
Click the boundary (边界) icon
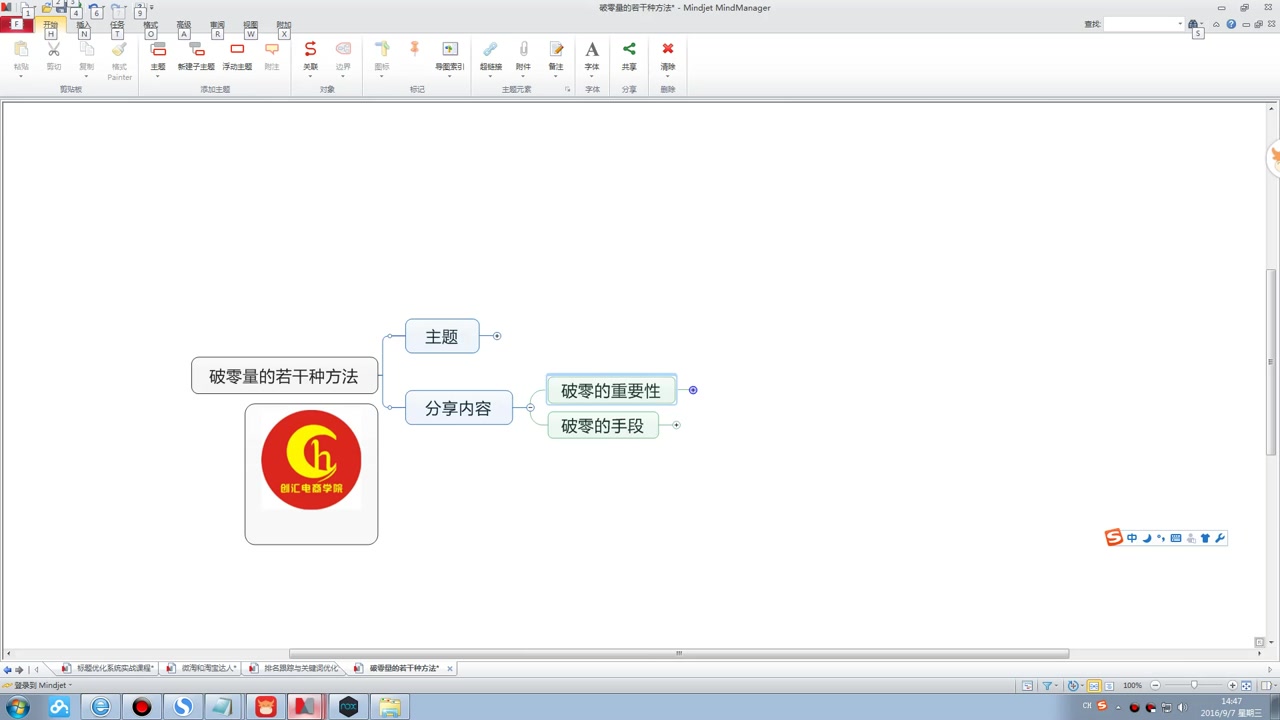tap(343, 49)
